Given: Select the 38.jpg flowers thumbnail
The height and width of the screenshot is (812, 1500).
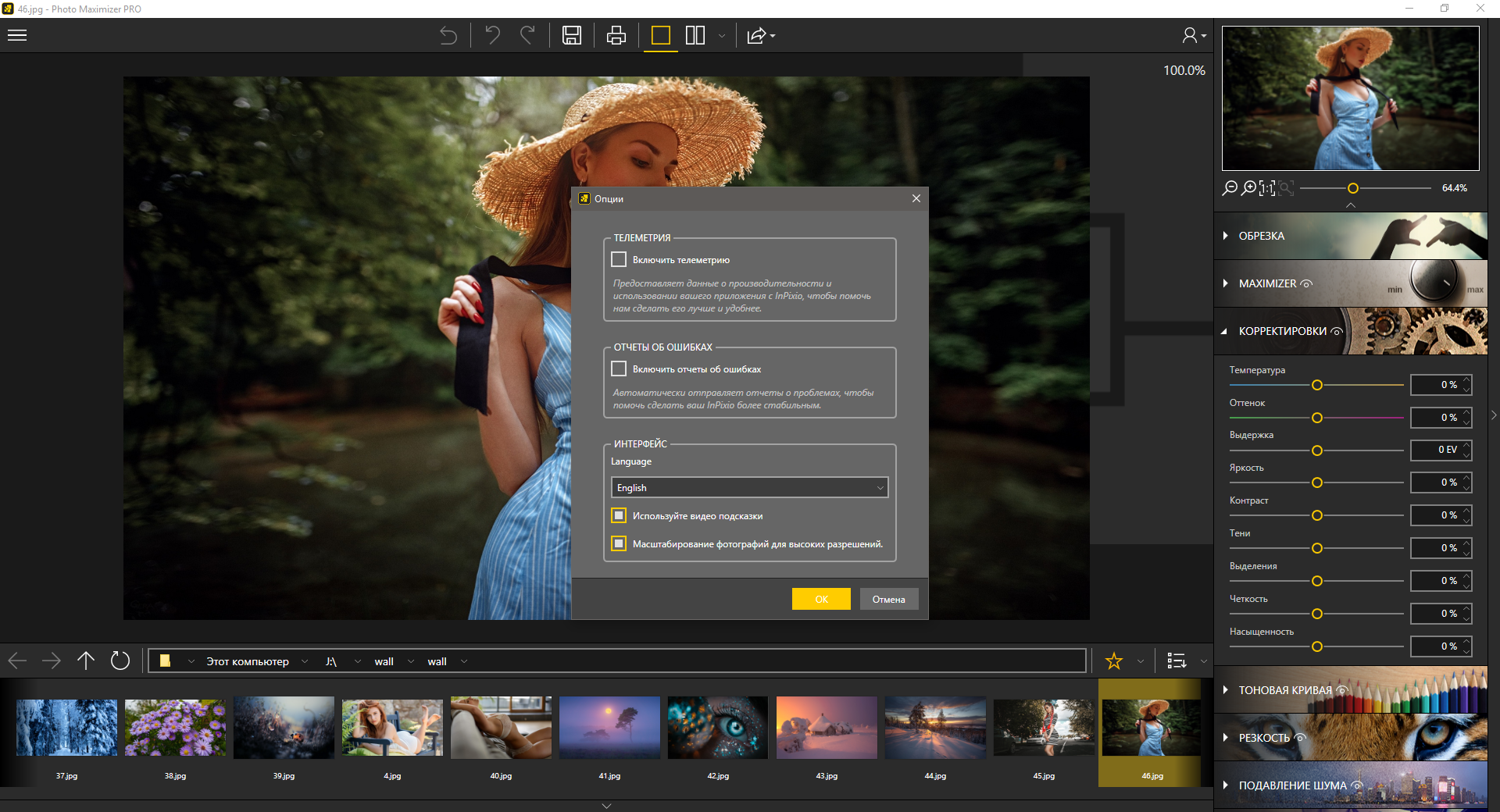Looking at the screenshot, I should [175, 728].
